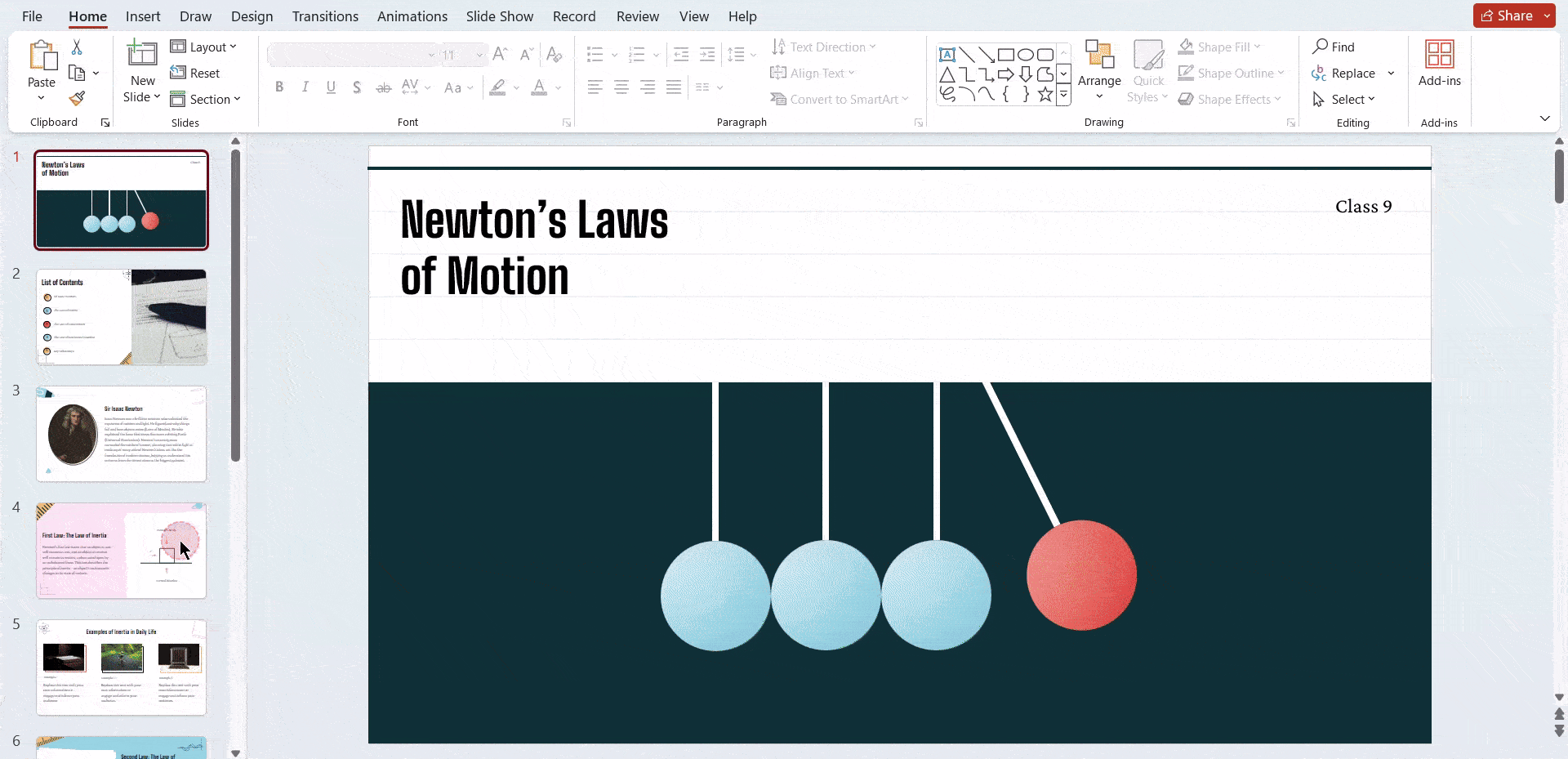Insert a text box shape from gallery
1568x759 pixels.
coord(947,55)
